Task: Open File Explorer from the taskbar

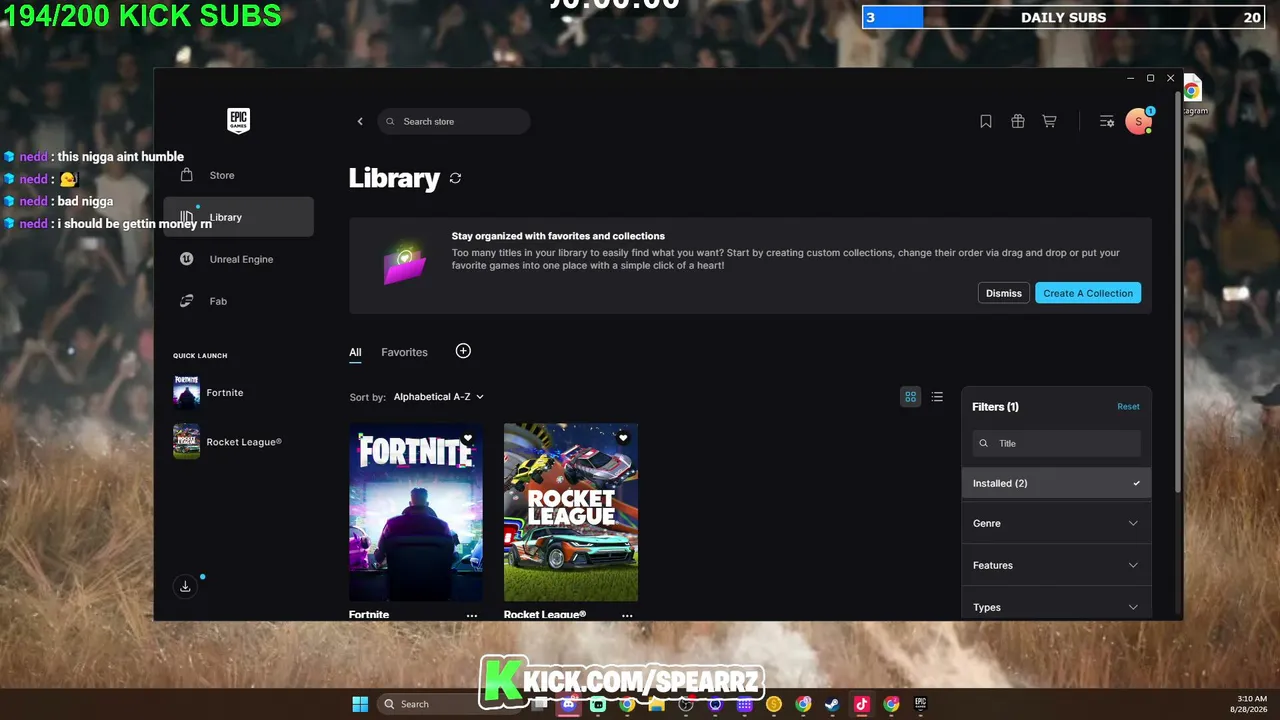Action: tap(656, 704)
